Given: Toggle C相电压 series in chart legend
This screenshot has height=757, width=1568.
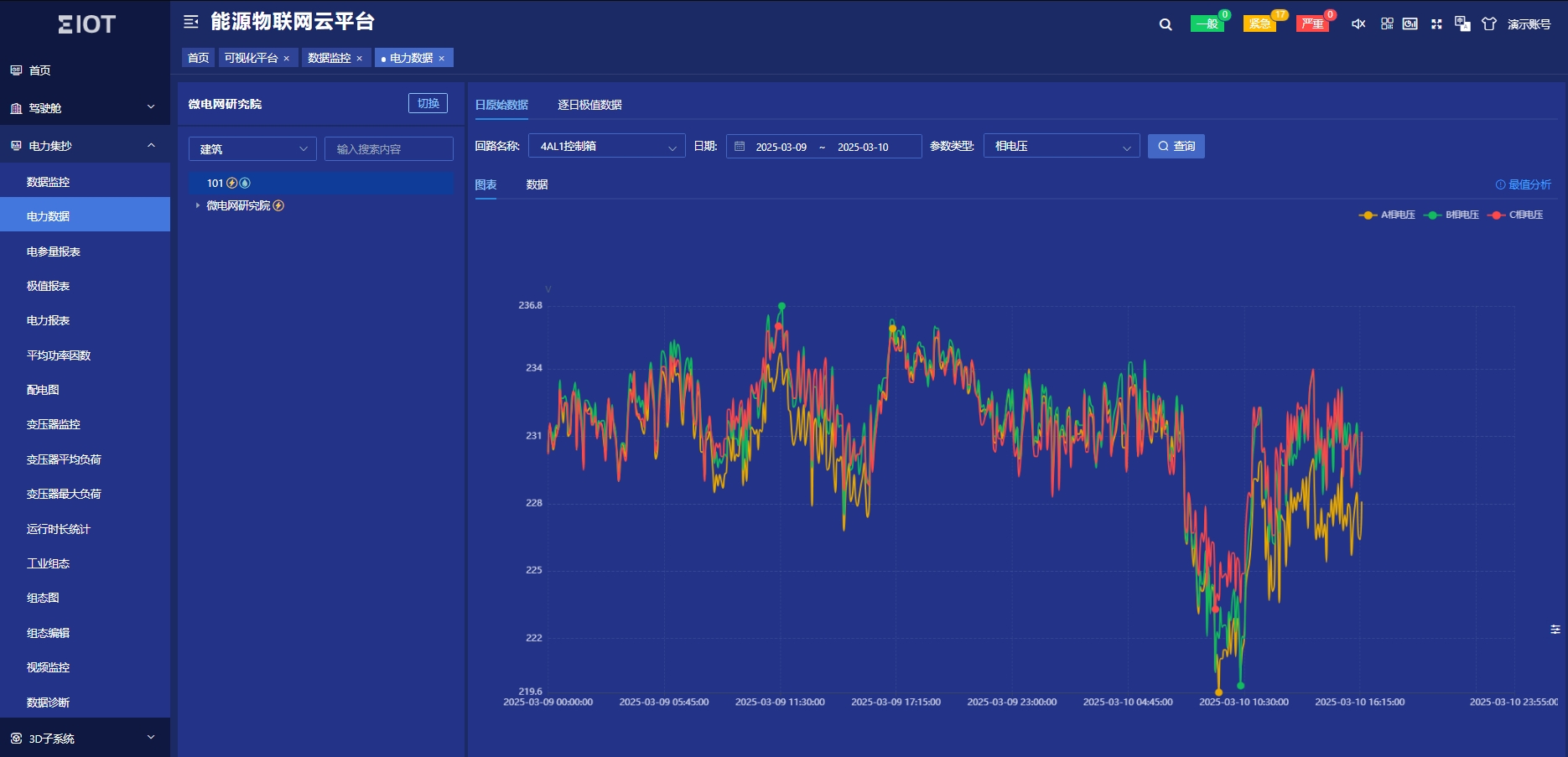Looking at the screenshot, I should coord(1516,215).
